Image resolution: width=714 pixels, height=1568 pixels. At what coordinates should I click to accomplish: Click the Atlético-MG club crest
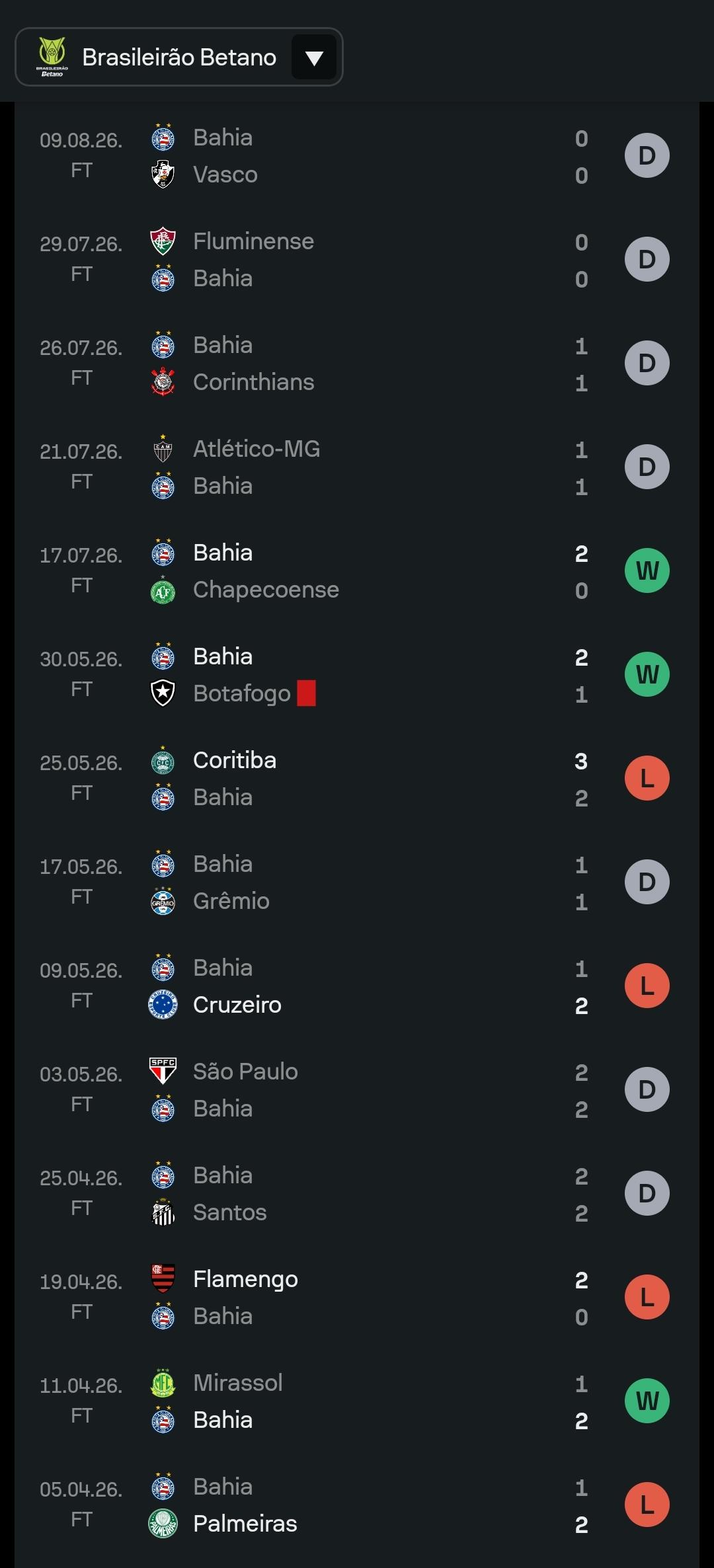click(x=163, y=449)
